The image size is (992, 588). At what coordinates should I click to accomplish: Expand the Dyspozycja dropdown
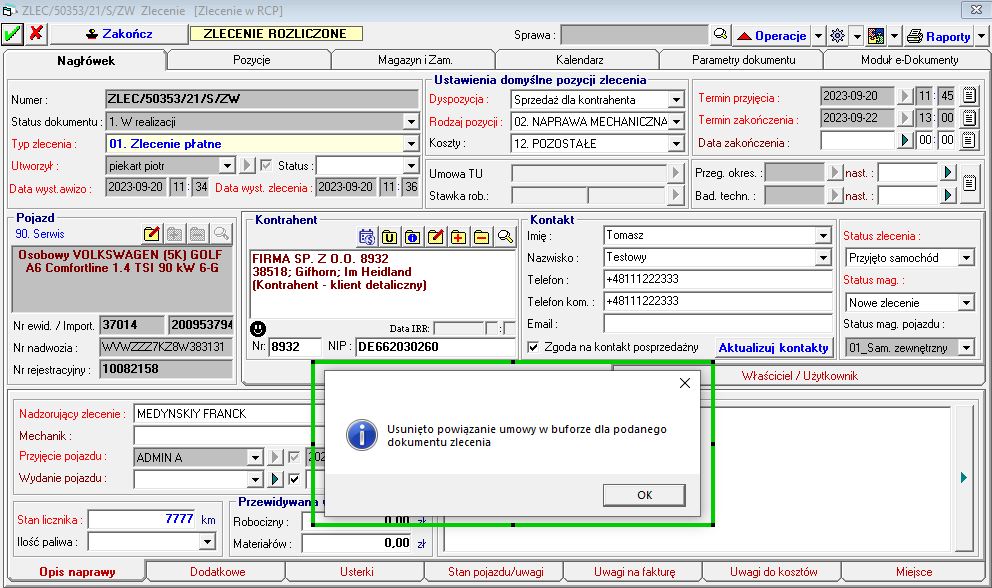676,100
